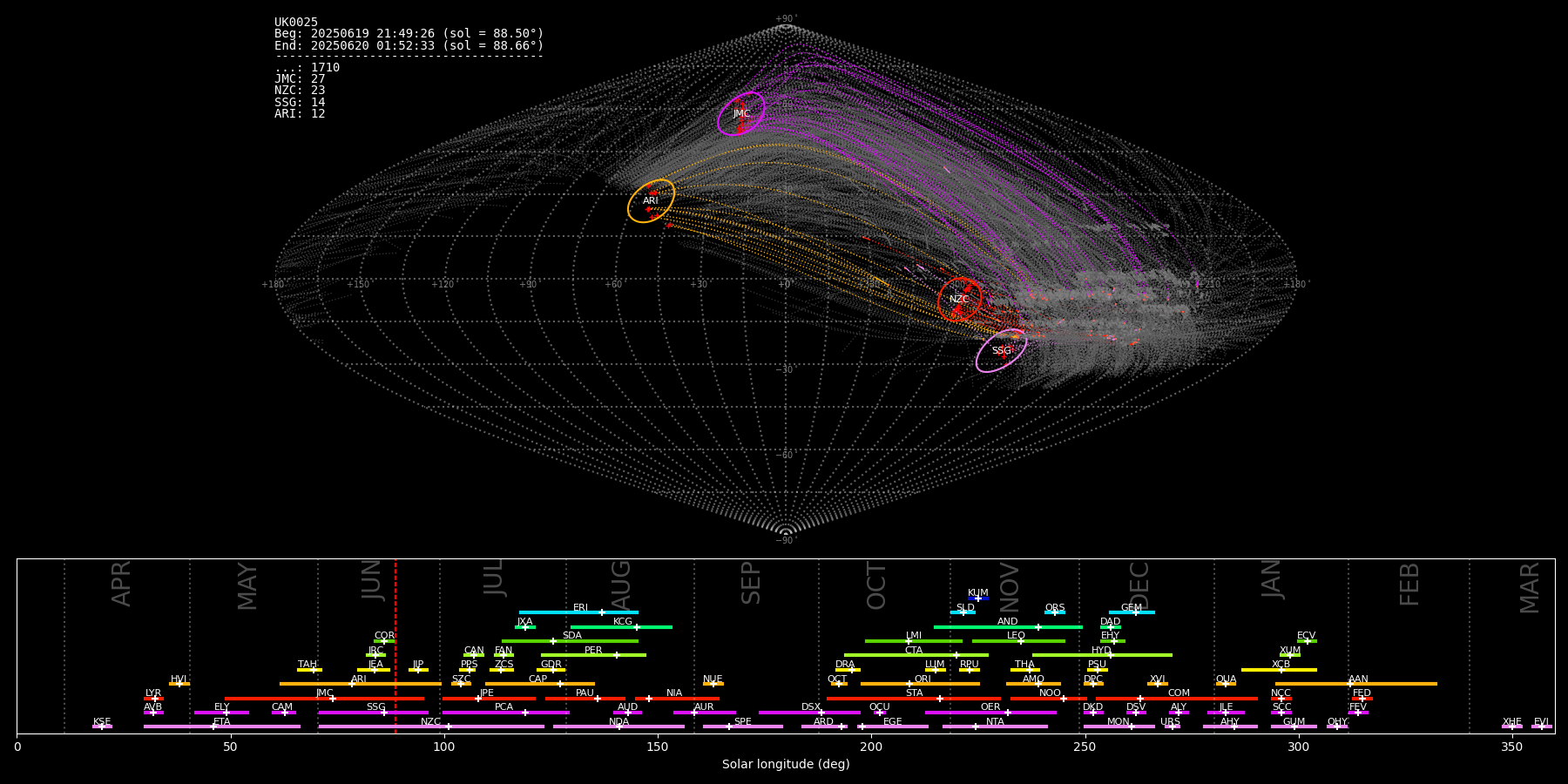Click the COR shower label near June
This screenshot has width=1568, height=784.
[x=384, y=636]
